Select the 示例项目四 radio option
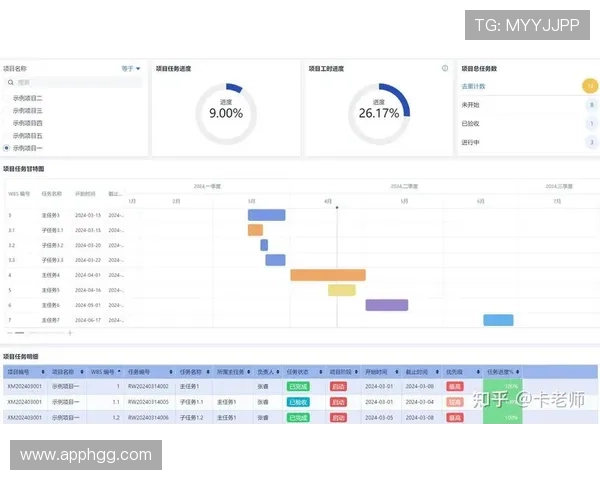Screen dimensions: 600x480 tap(8, 123)
